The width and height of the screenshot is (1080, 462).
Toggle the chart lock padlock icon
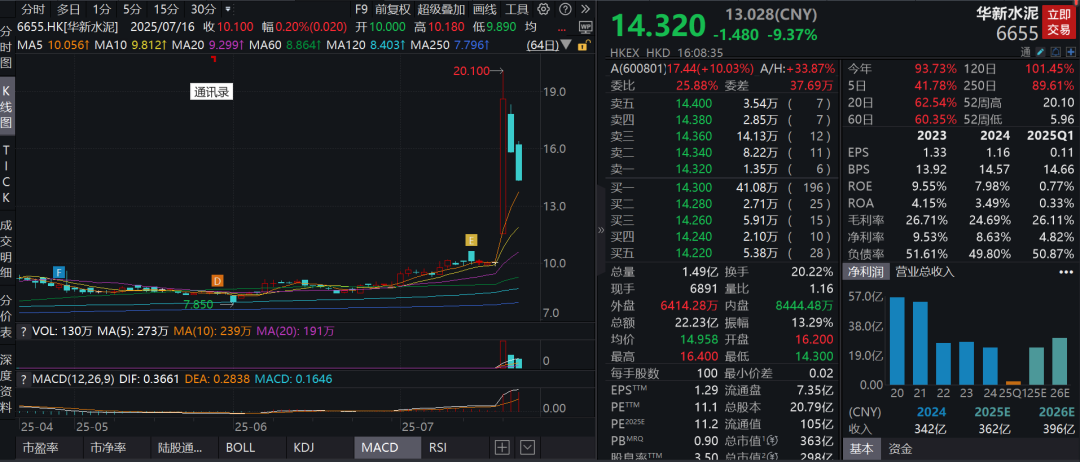(583, 45)
